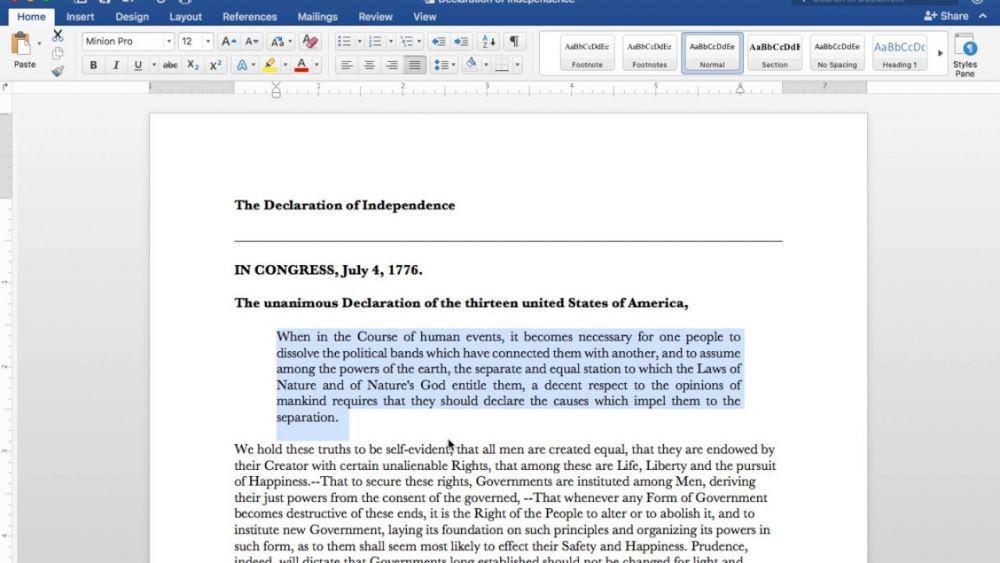Switch to the References tab
The width and height of the screenshot is (1000, 563).
(x=249, y=17)
